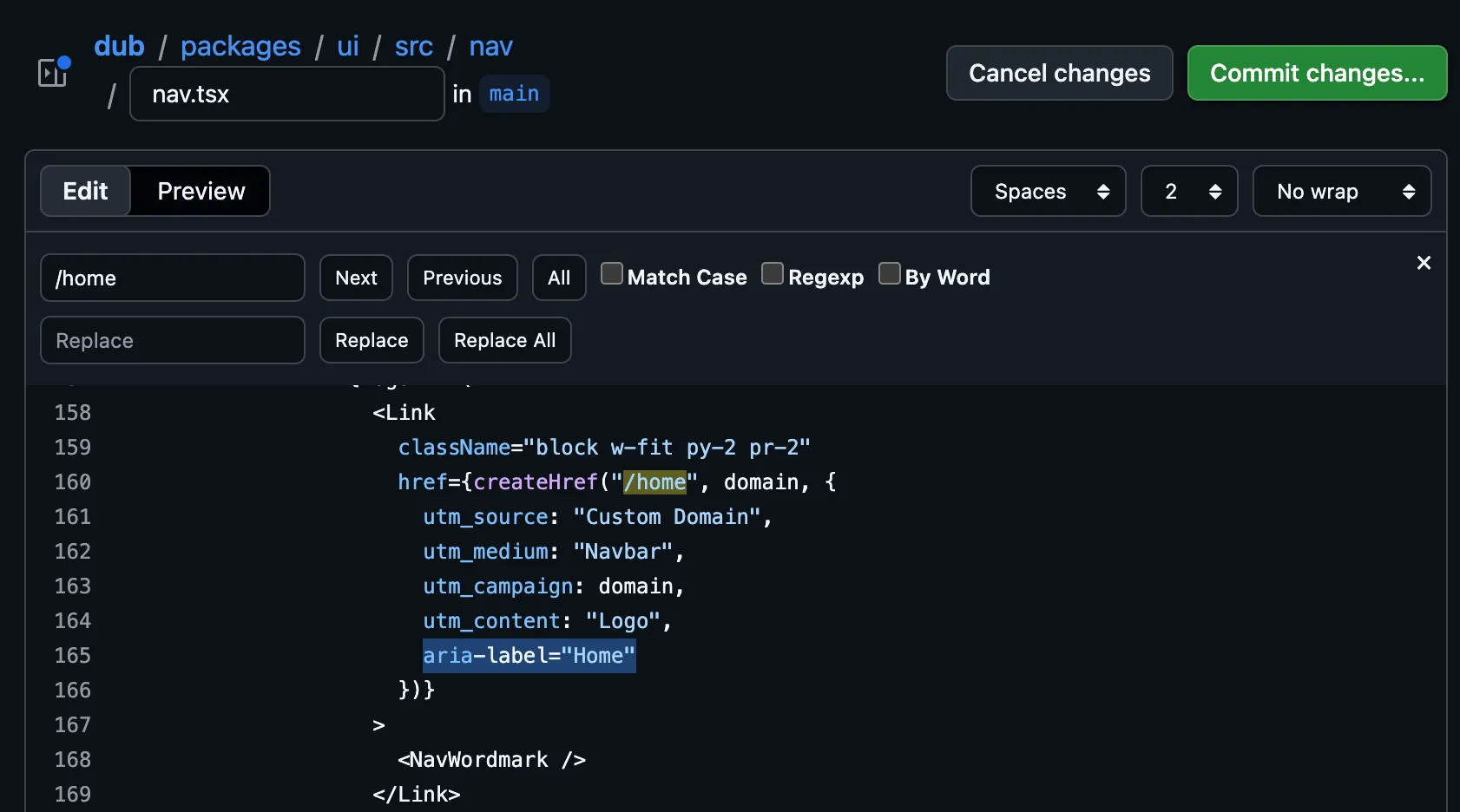The height and width of the screenshot is (812, 1460).
Task: Click the selected aria-label="Home" text
Action: (x=529, y=655)
